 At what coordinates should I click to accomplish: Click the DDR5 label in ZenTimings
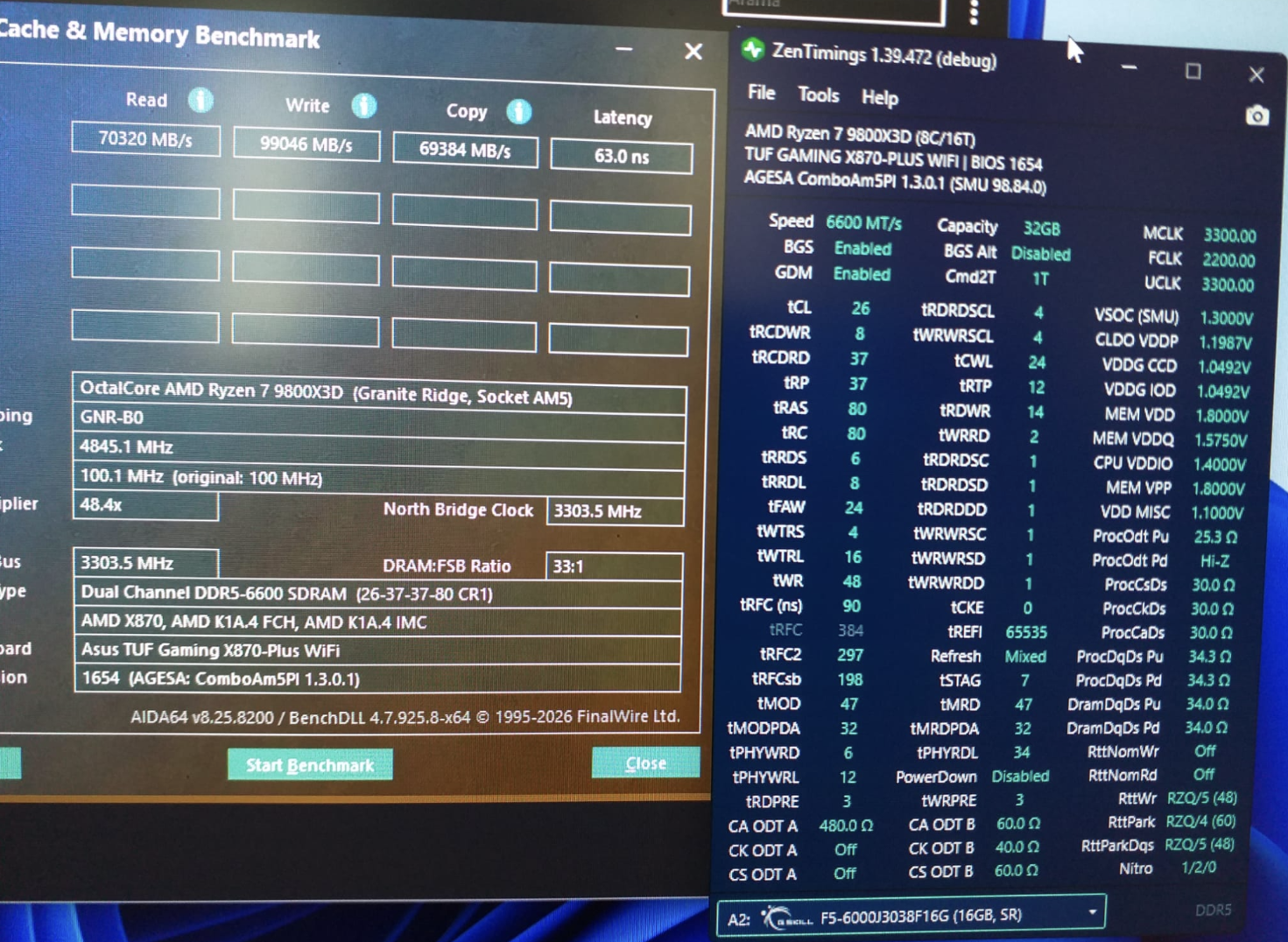1213,910
